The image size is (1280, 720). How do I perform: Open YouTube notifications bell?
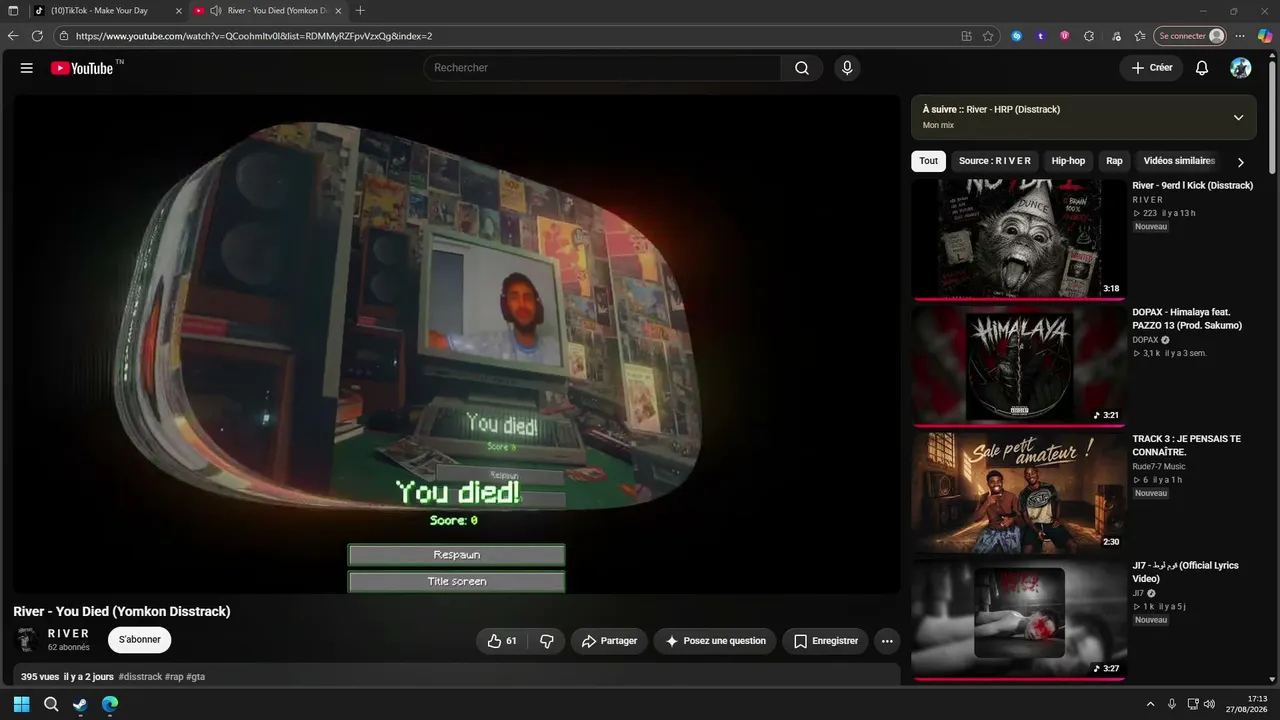pyautogui.click(x=1202, y=68)
